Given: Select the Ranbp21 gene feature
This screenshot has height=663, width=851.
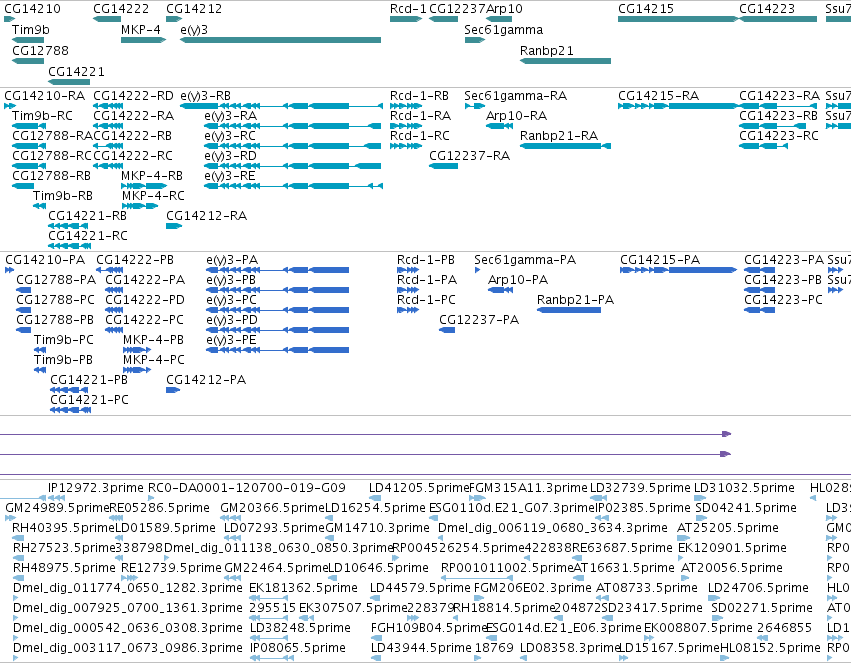Looking at the screenshot, I should point(565,61).
